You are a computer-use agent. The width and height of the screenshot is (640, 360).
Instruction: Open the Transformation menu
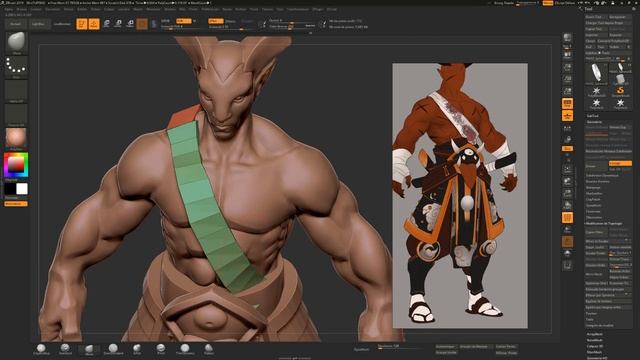[x=298, y=9]
